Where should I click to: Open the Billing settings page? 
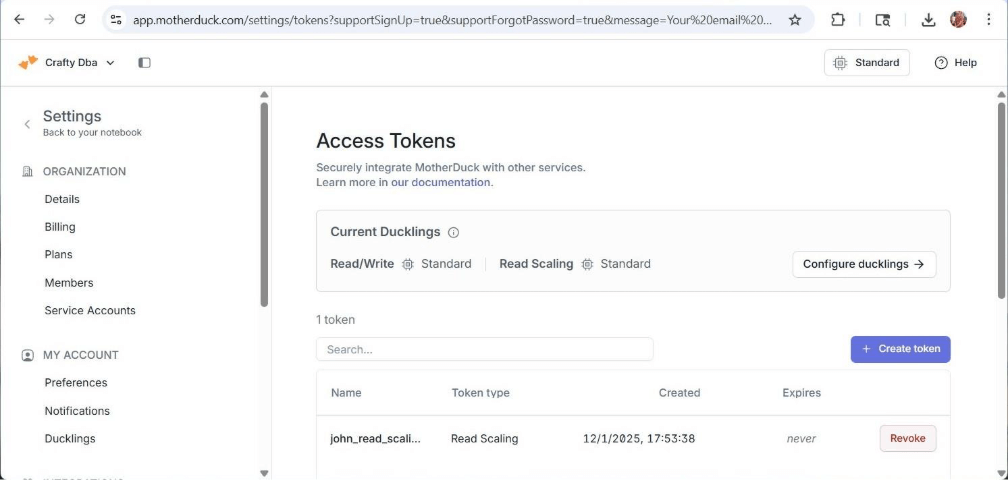pos(60,227)
